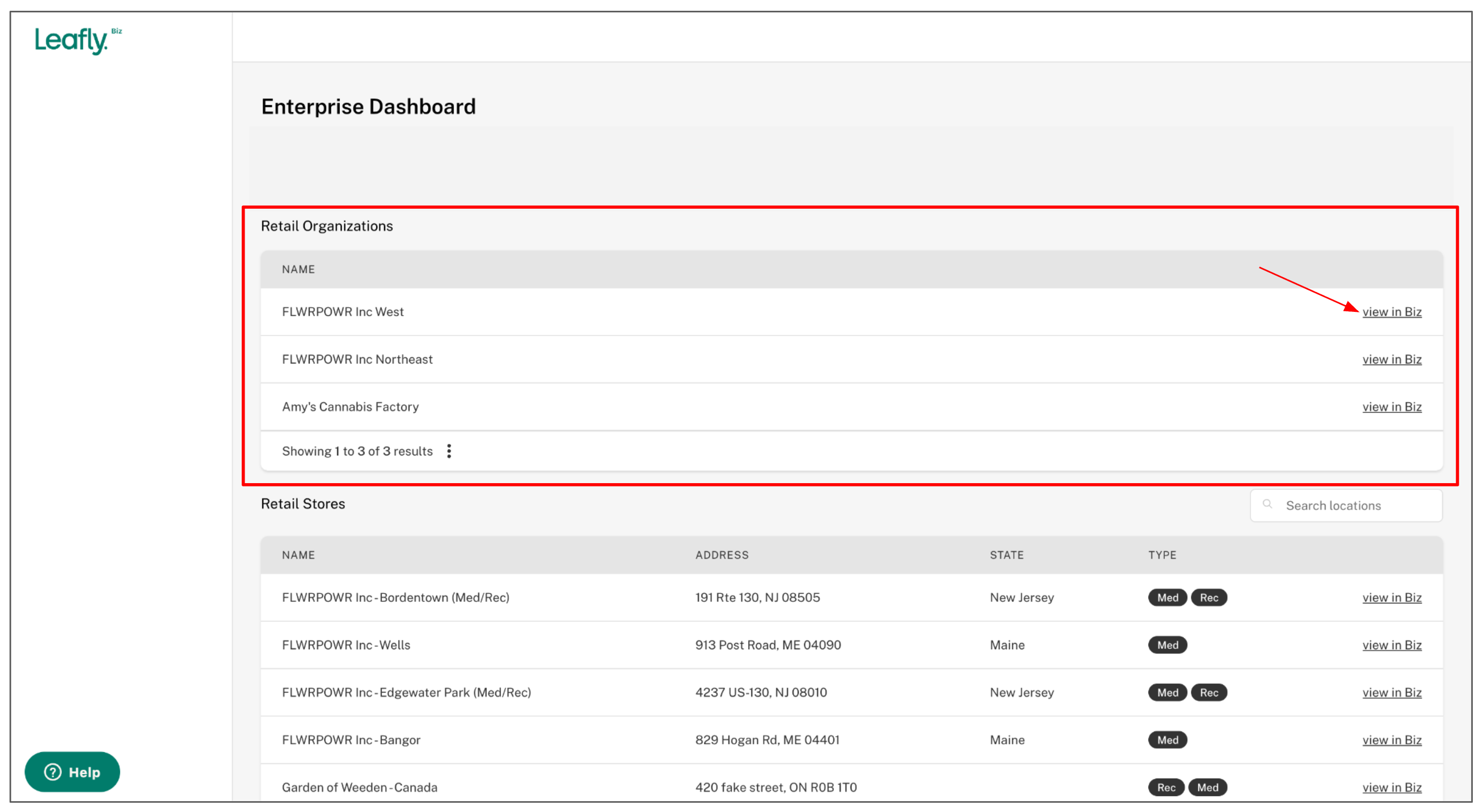
Task: Click the Med badge on Bangor row
Action: tap(1167, 739)
